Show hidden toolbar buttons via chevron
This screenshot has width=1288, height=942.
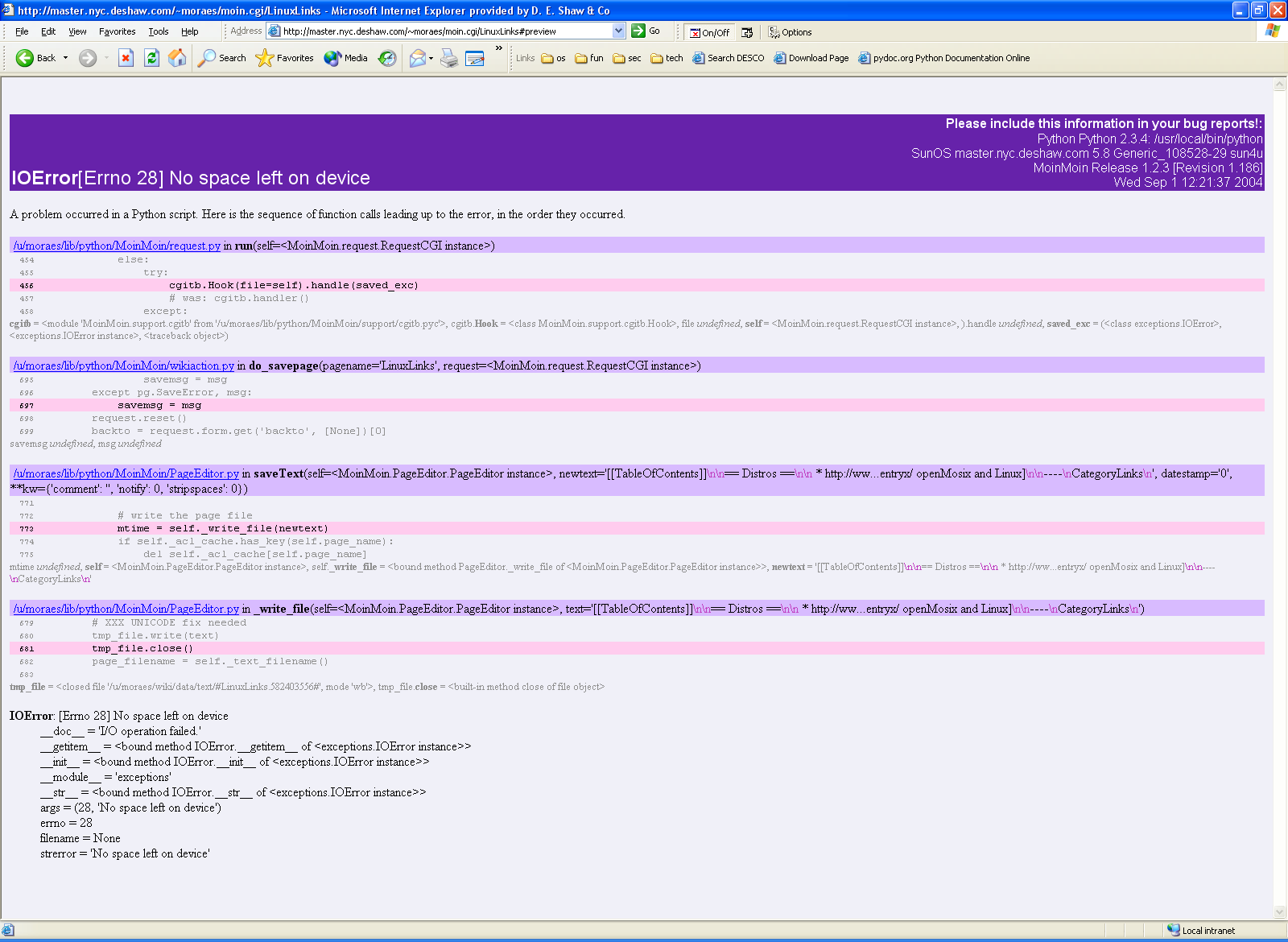point(499,48)
